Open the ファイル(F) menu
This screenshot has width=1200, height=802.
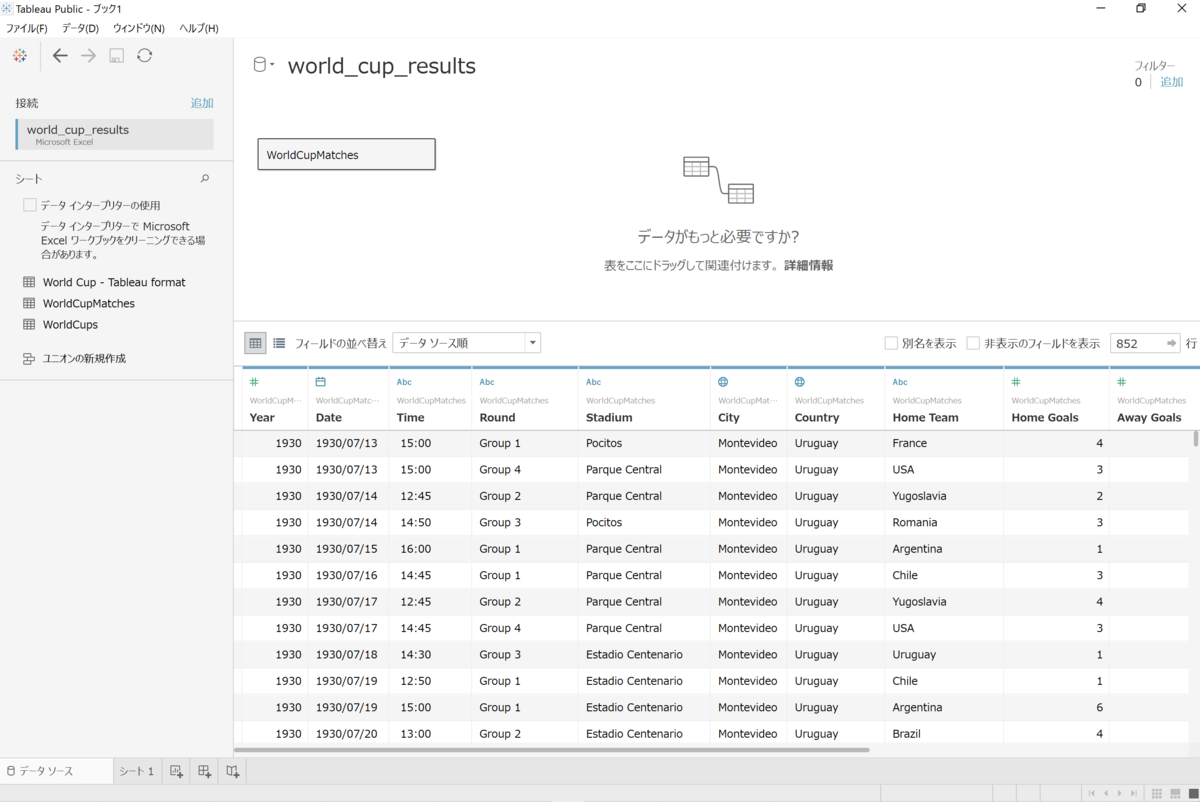tap(27, 28)
